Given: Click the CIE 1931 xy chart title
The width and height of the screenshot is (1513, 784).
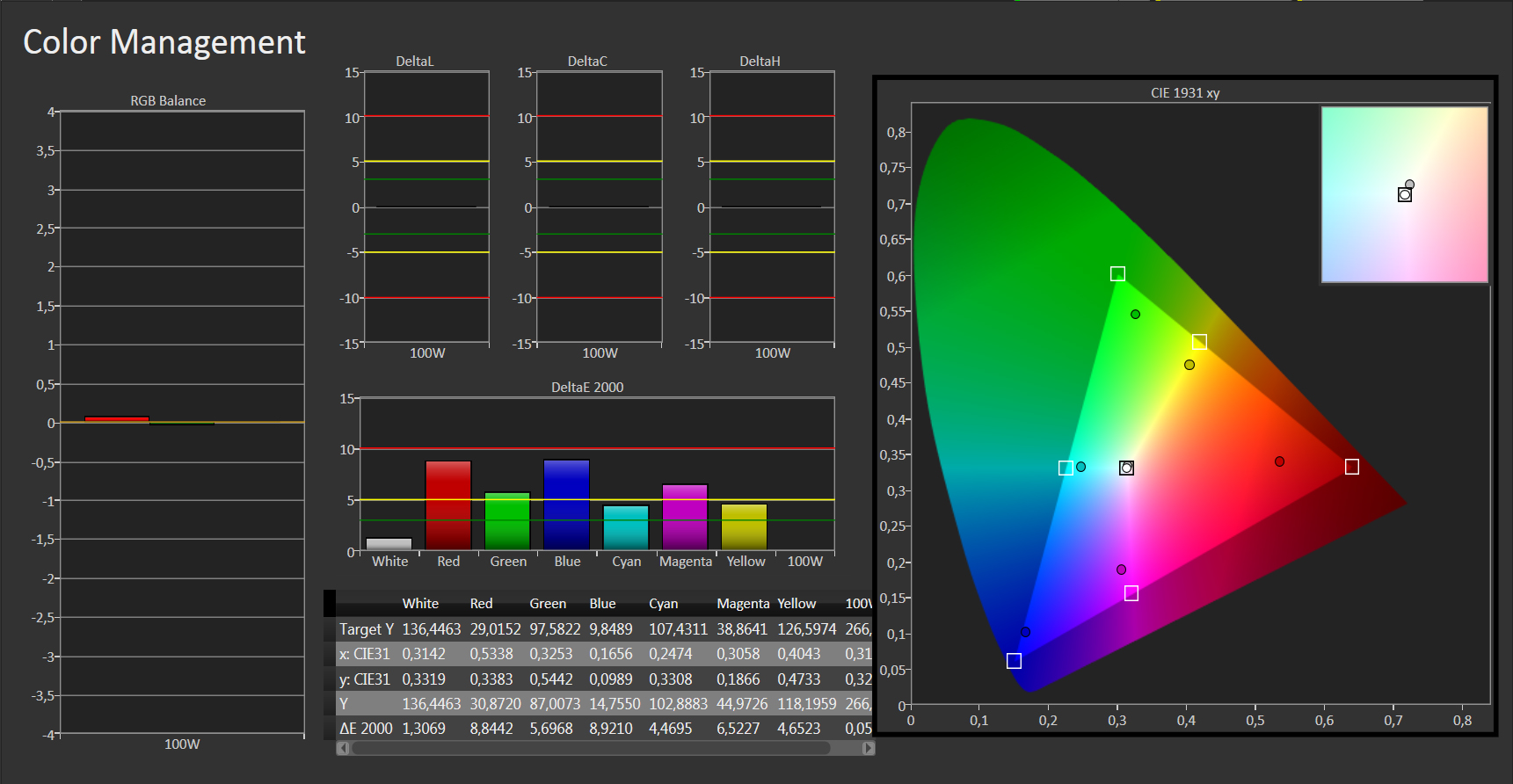Looking at the screenshot, I should (x=1185, y=93).
